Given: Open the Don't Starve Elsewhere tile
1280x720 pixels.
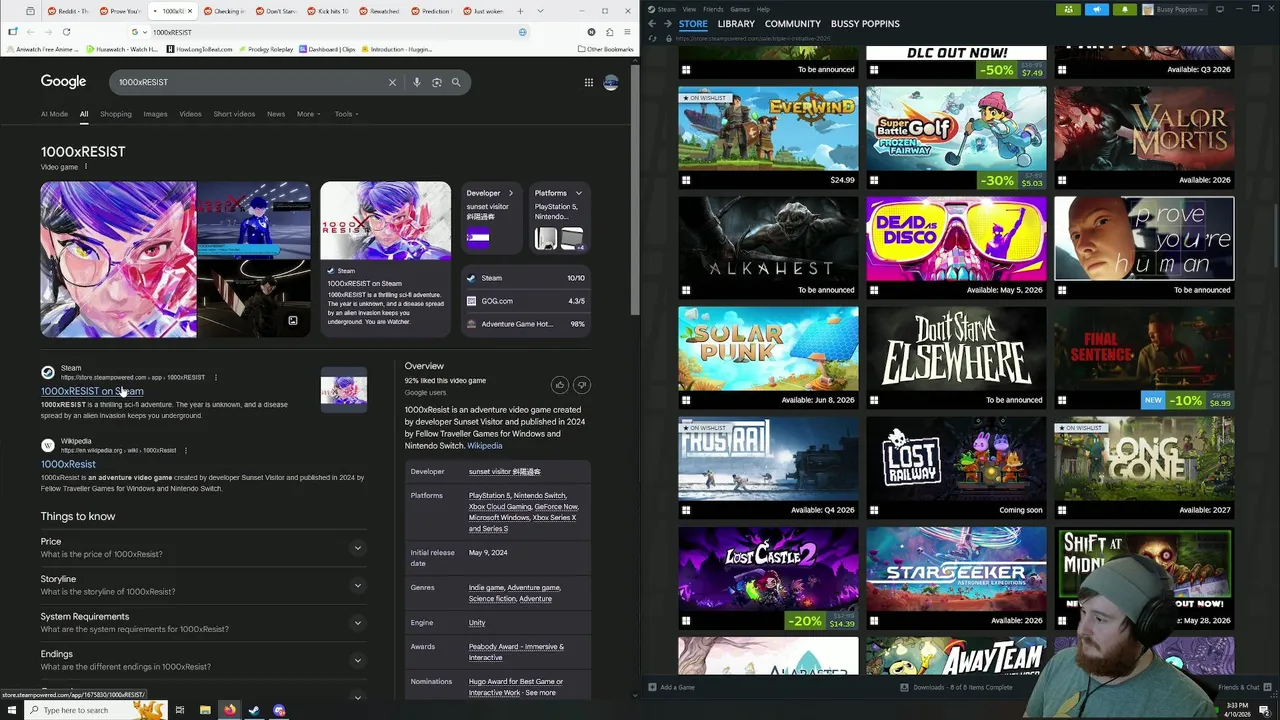Looking at the screenshot, I should [x=956, y=357].
